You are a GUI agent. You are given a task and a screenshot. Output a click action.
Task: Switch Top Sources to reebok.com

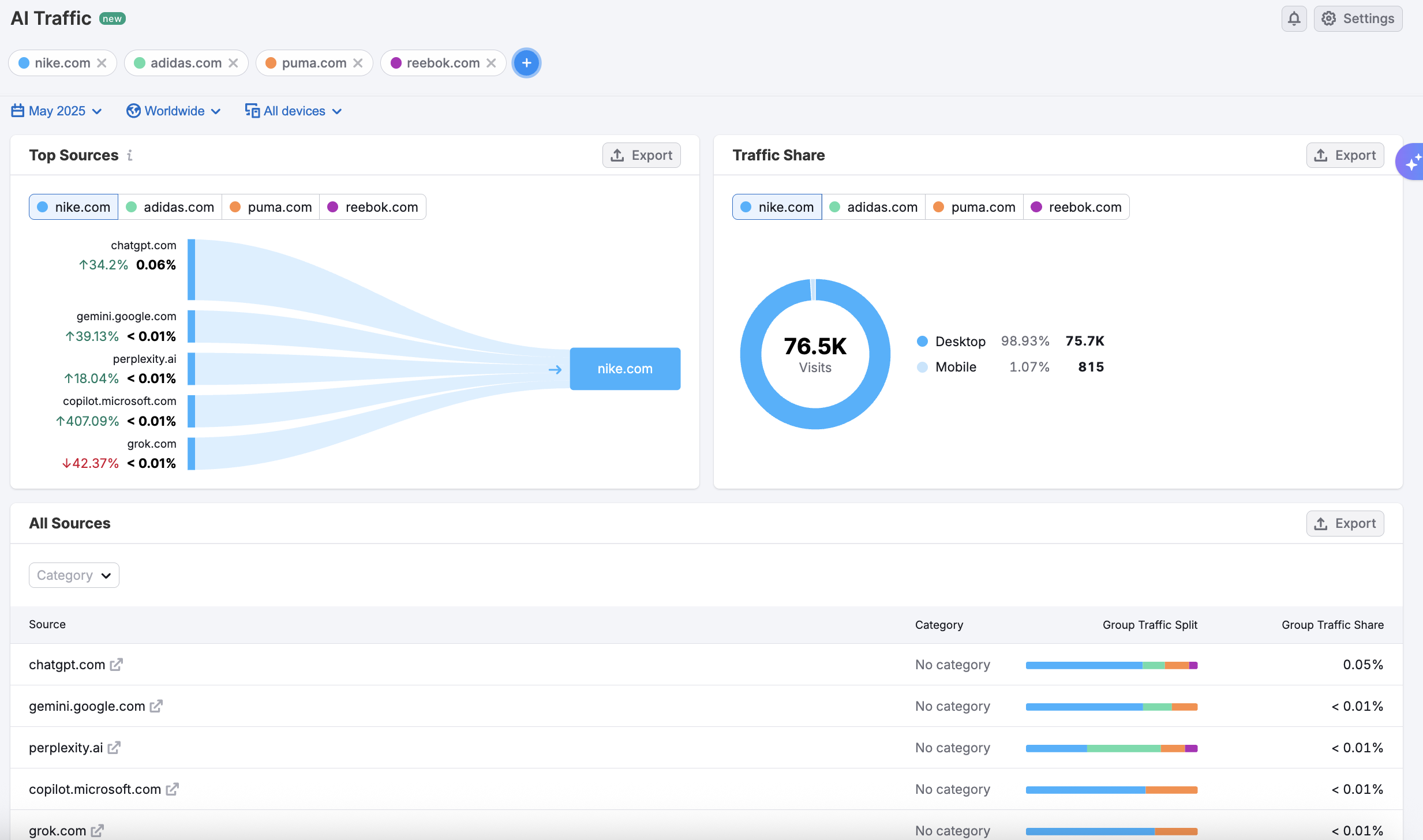pos(373,207)
